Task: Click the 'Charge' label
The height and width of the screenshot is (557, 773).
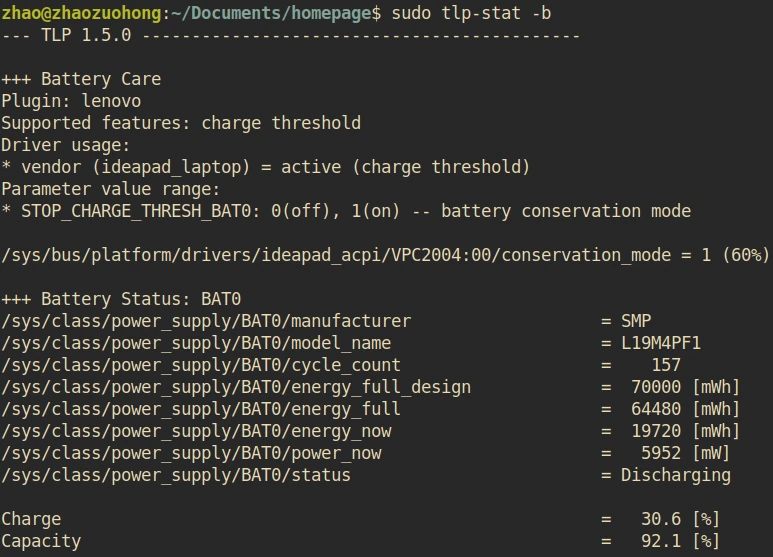Action: click(31, 520)
